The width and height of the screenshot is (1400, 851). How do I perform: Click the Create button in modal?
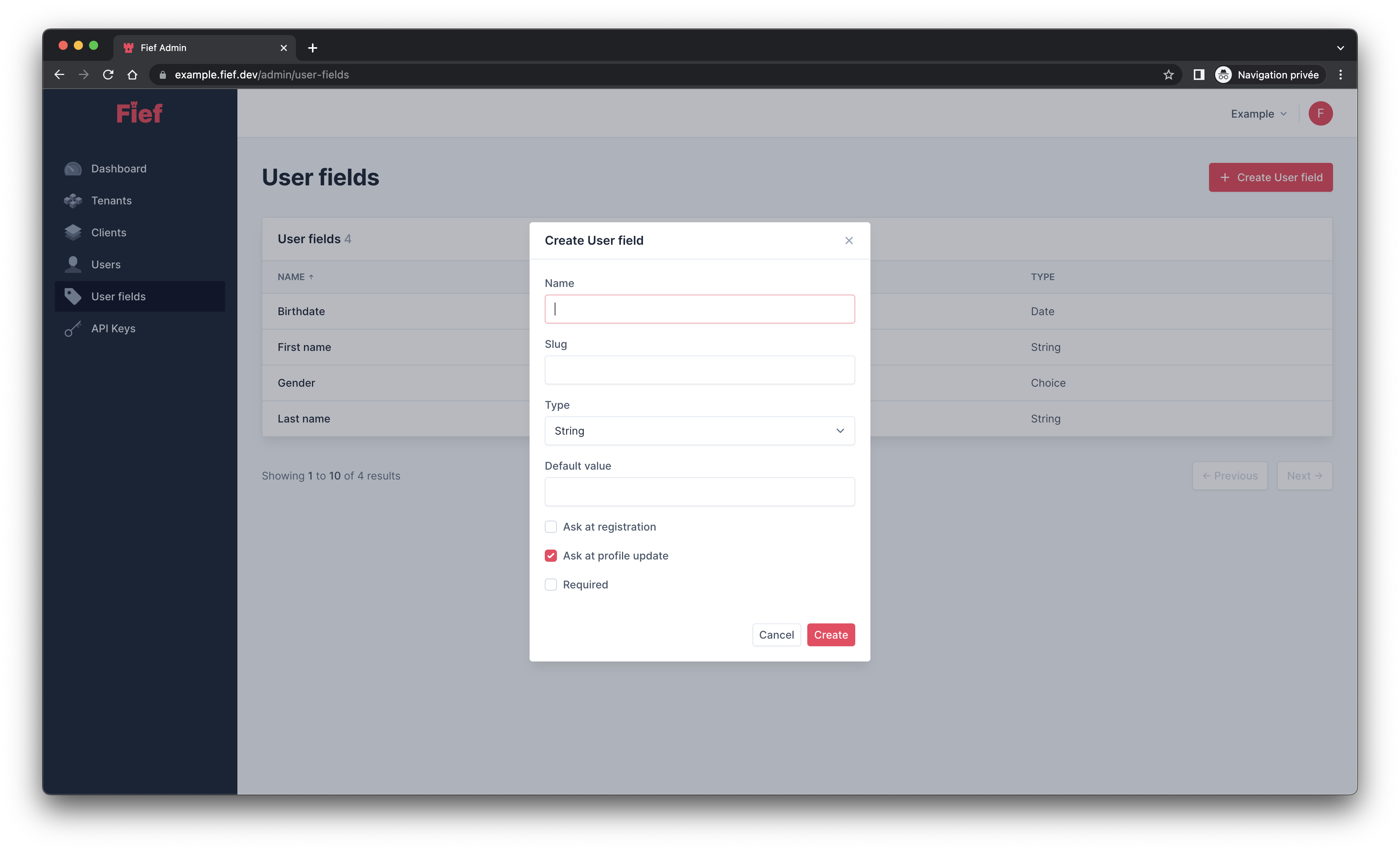(x=831, y=634)
